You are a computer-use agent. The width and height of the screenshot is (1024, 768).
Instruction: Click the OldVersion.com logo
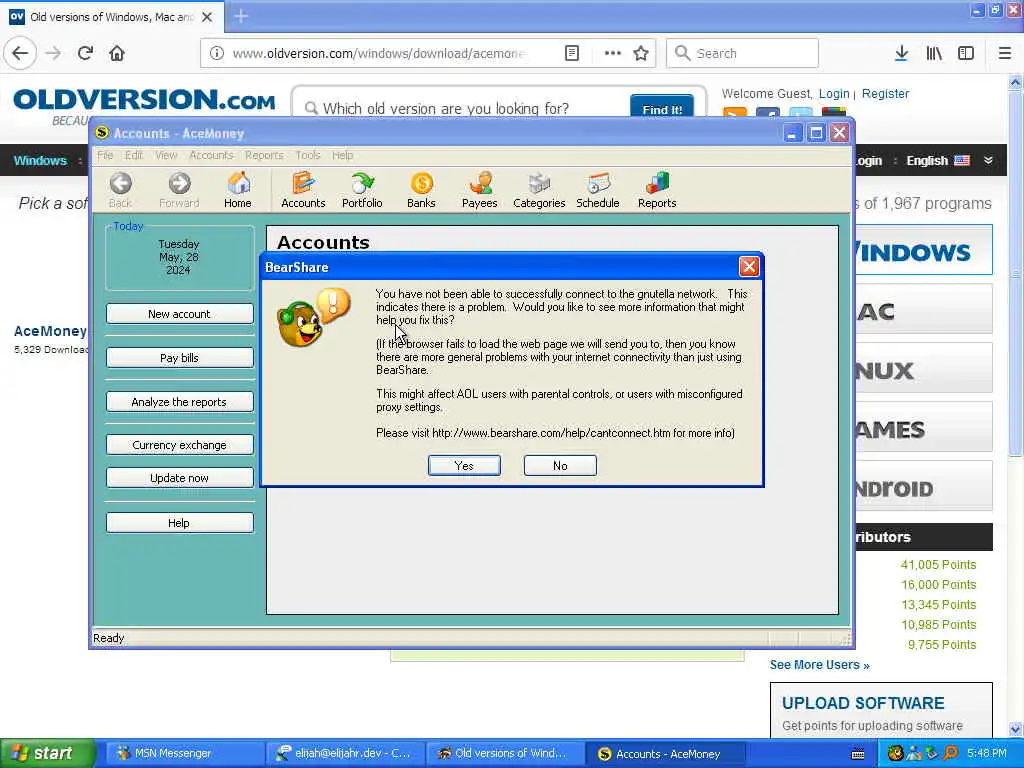[x=144, y=100]
